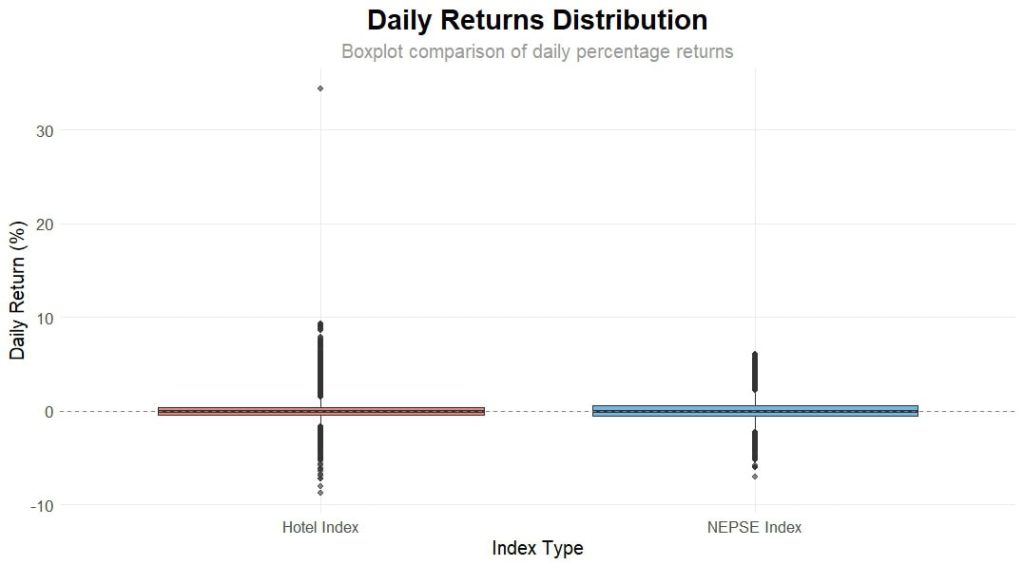Click the "Index Type" x-axis title
This screenshot has height=566, width=1024.
(537, 548)
